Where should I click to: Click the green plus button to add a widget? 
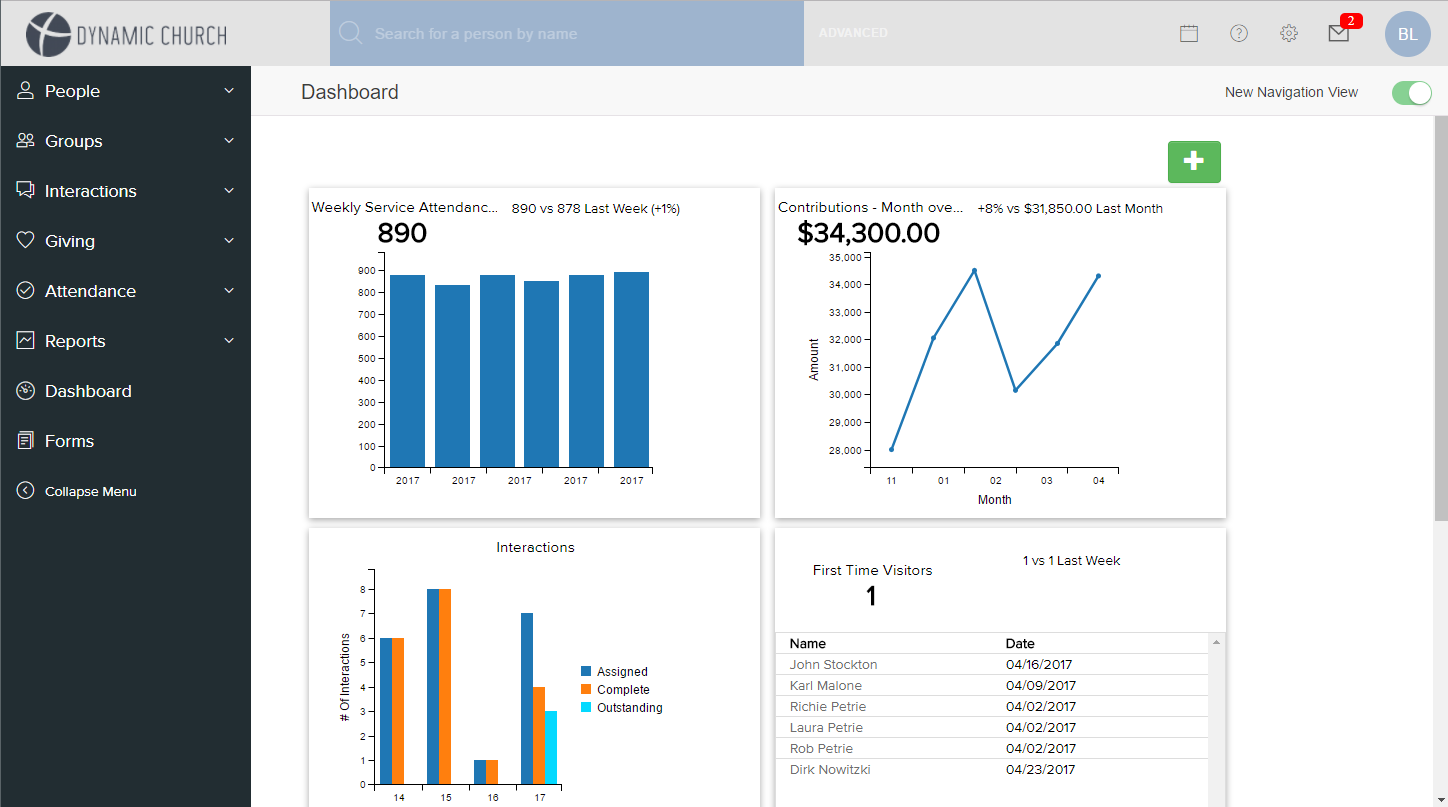[x=1194, y=161]
